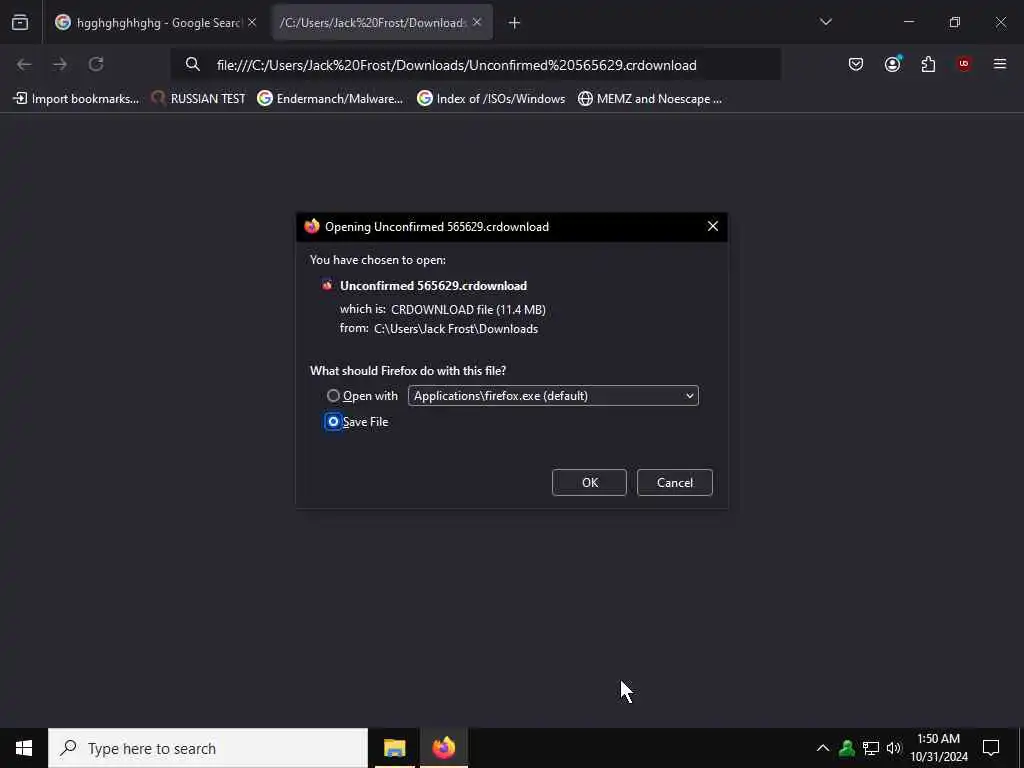
Task: Open the Firefox hamburger menu
Action: pos(1000,64)
